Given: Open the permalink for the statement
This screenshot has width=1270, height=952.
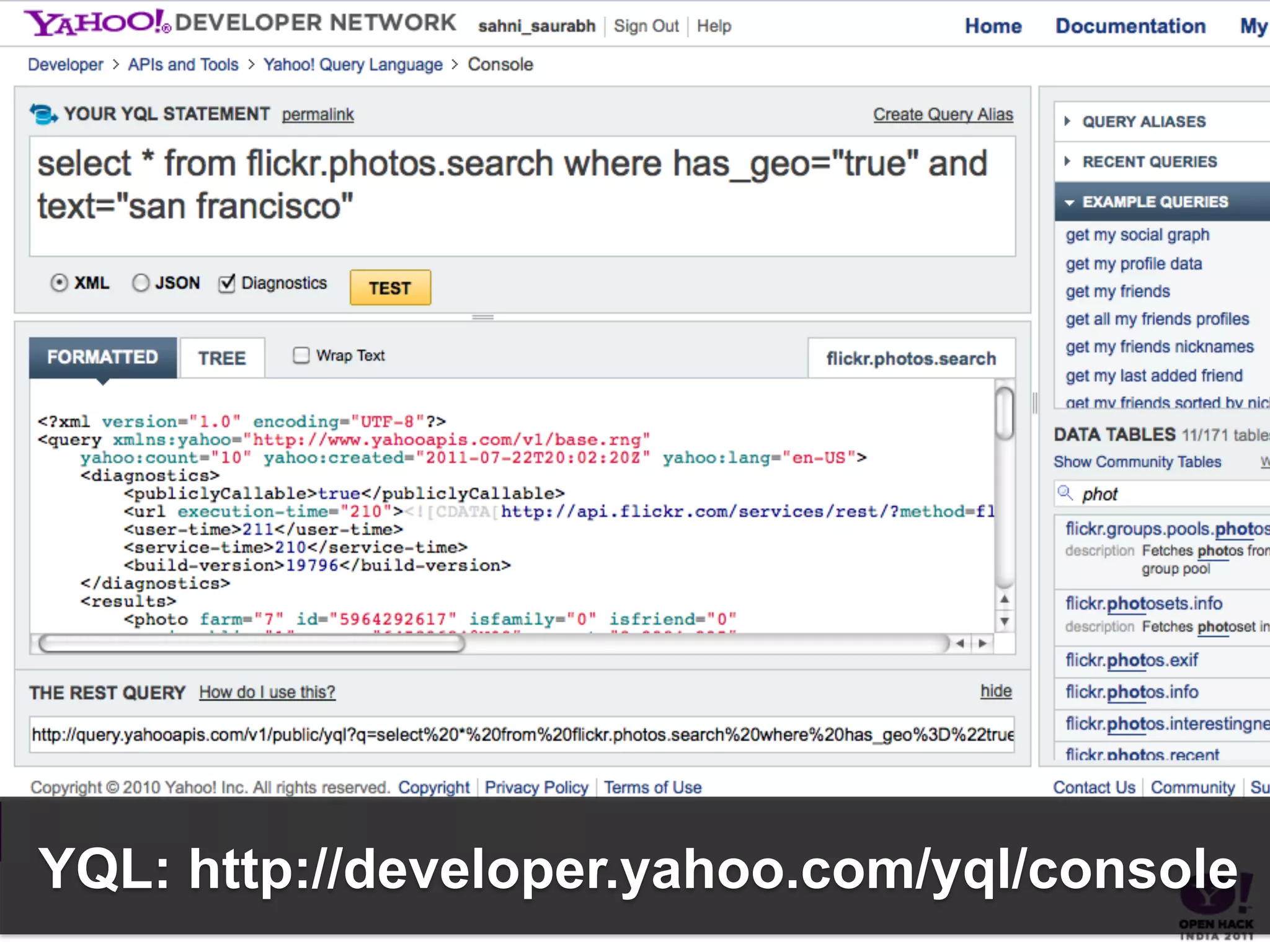Looking at the screenshot, I should [x=317, y=115].
